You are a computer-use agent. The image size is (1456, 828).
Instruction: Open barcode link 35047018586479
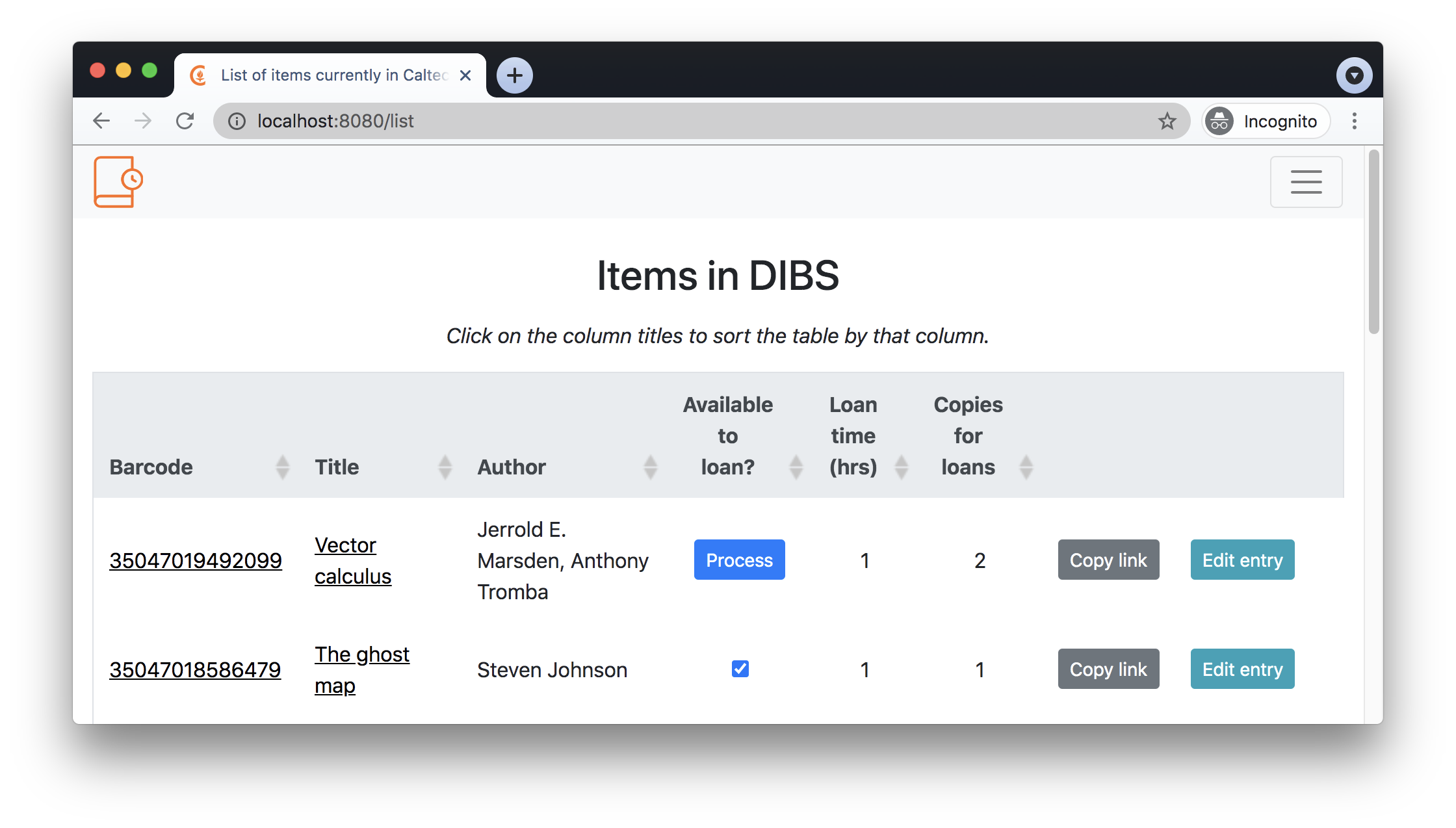[x=195, y=669]
